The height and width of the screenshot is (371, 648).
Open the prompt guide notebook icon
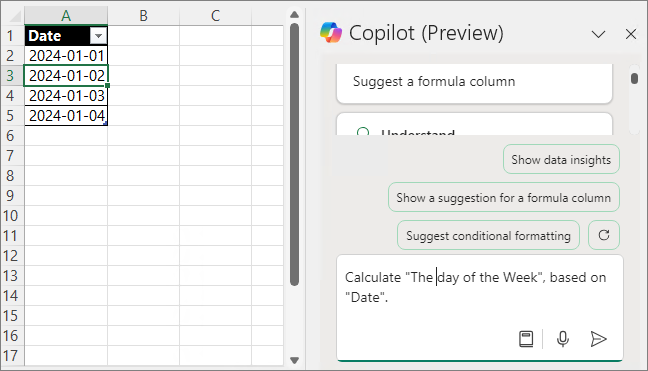point(526,339)
